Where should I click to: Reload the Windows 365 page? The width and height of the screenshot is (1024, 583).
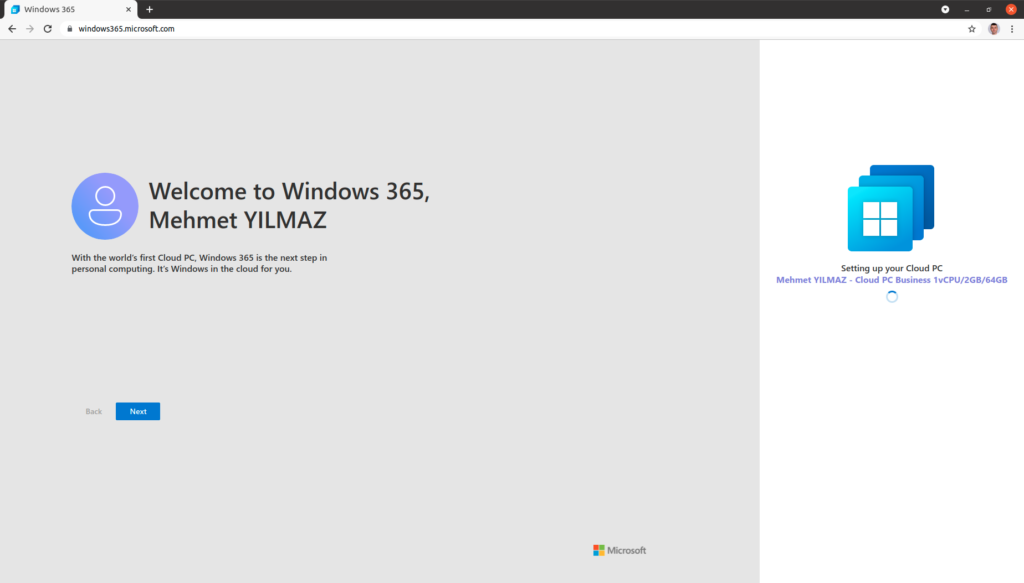[48, 29]
